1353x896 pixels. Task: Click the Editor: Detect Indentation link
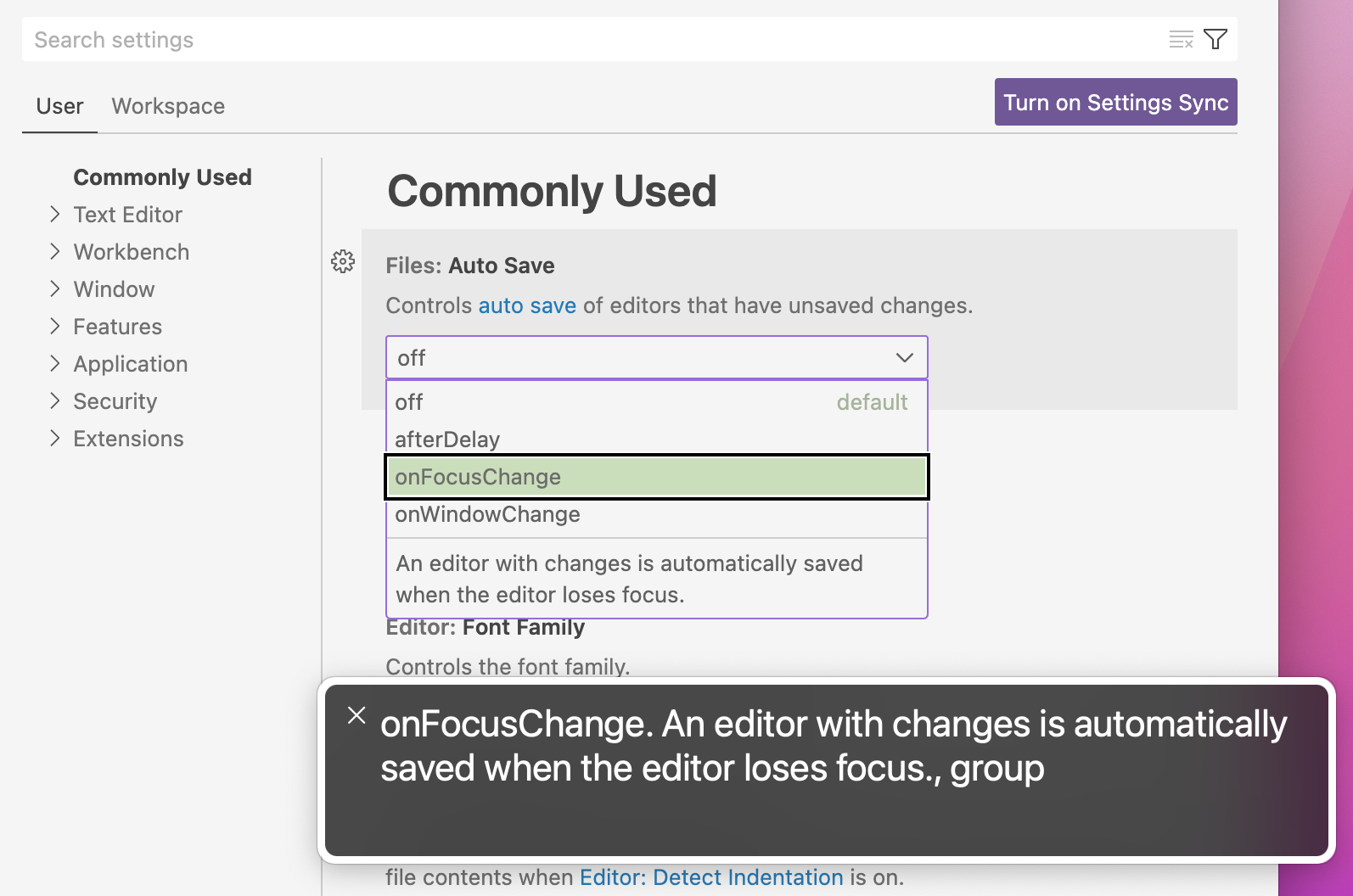pyautogui.click(x=712, y=877)
